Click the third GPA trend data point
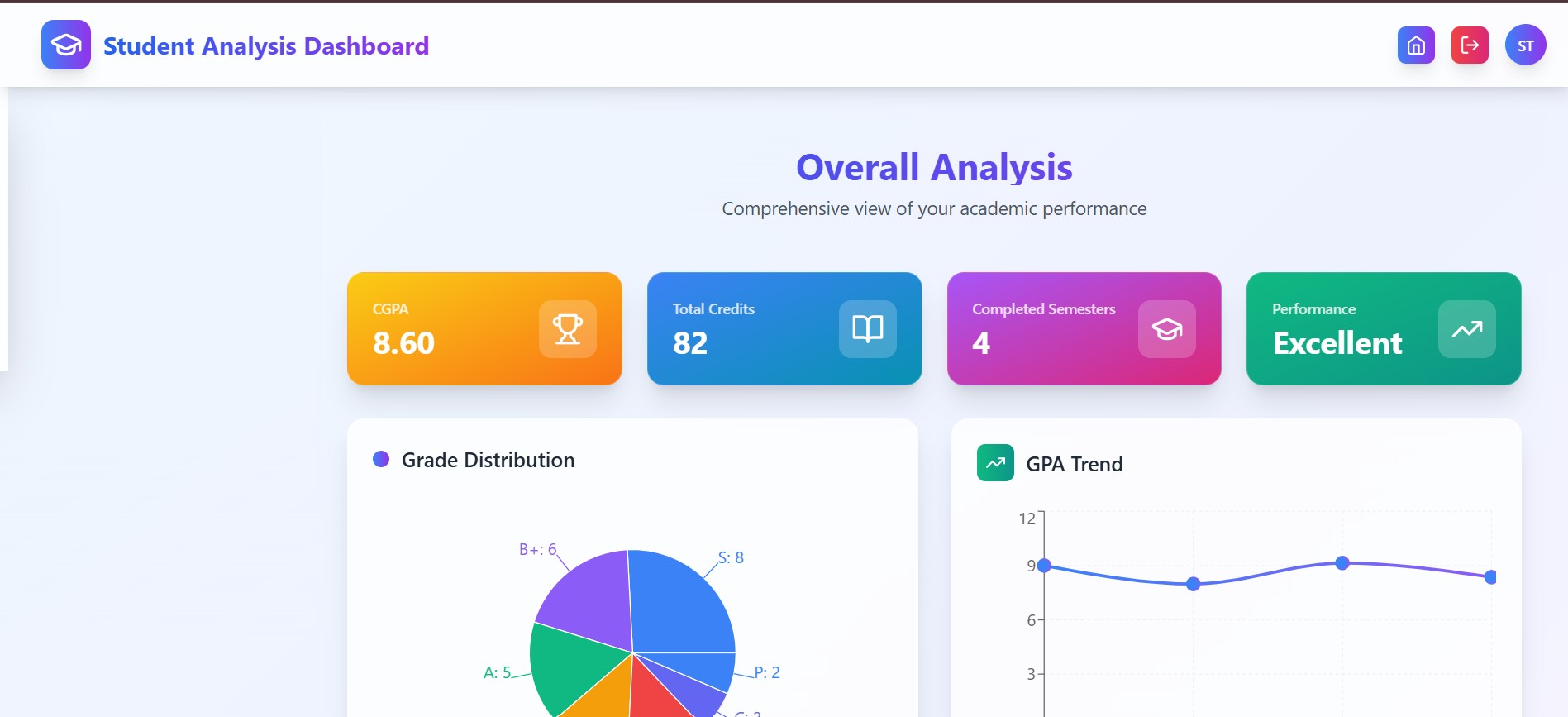Image resolution: width=1568 pixels, height=717 pixels. [x=1342, y=563]
